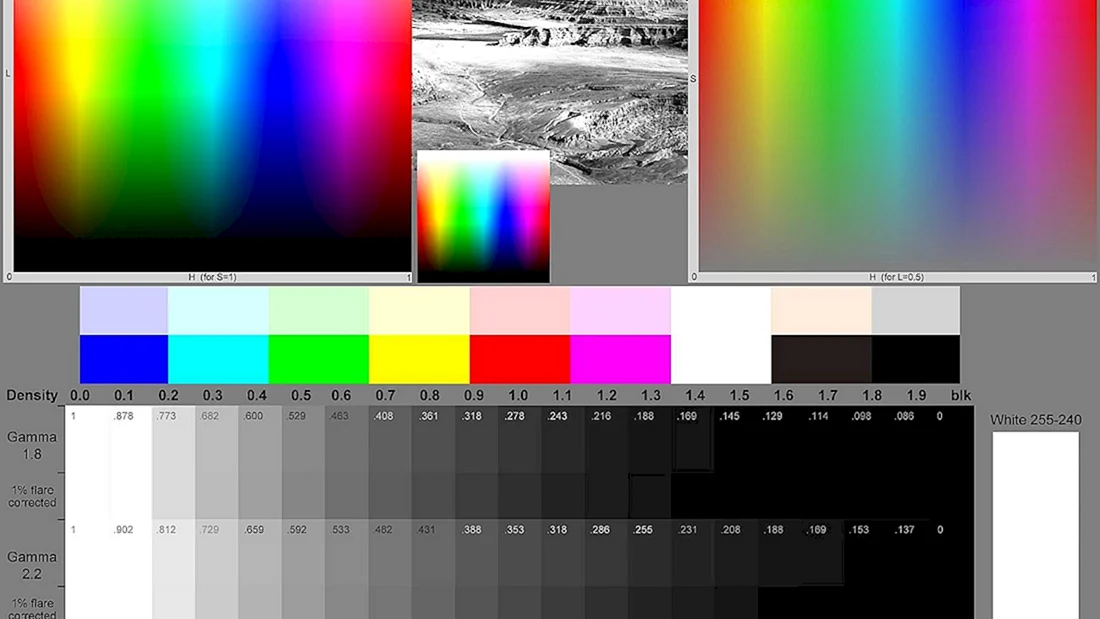
Task: Click the pure red color swatch
Action: point(519,359)
